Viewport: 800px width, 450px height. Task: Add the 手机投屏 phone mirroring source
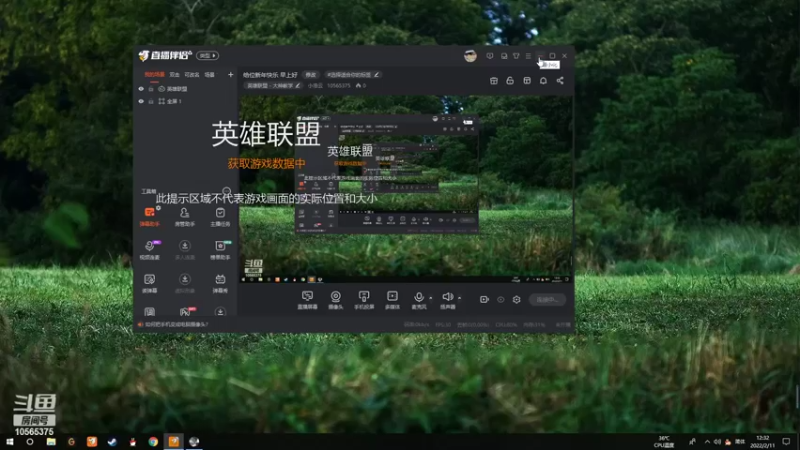(364, 299)
